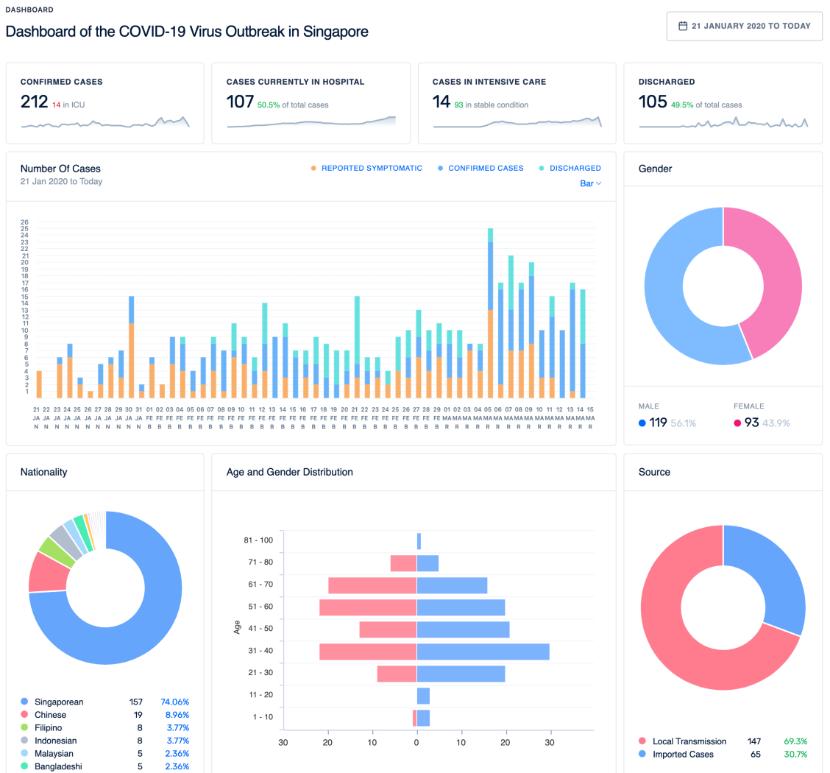
Task: Toggle the Confirmed Cases series in chart legend
Action: click(484, 168)
